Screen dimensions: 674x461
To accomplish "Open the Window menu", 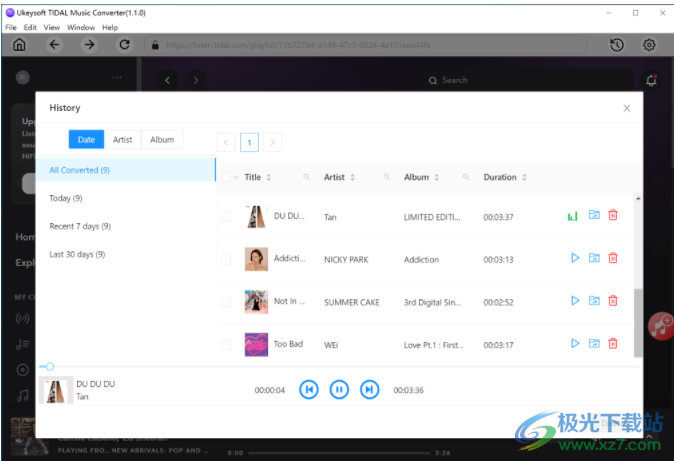I will tap(81, 28).
